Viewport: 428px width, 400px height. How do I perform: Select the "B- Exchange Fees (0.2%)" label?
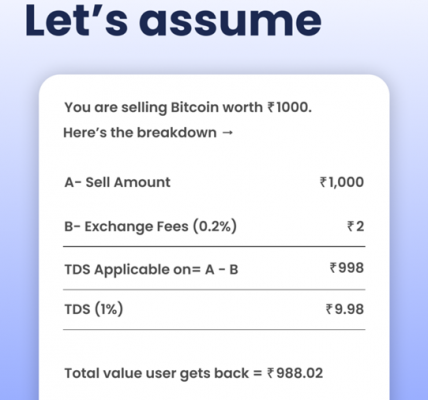[x=150, y=226]
